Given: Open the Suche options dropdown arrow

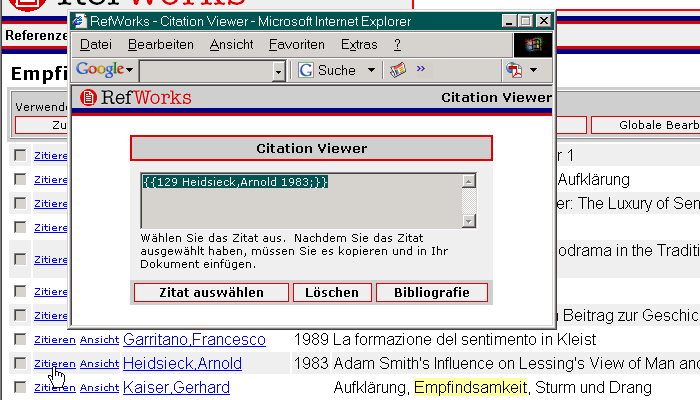Looking at the screenshot, I should 371,70.
